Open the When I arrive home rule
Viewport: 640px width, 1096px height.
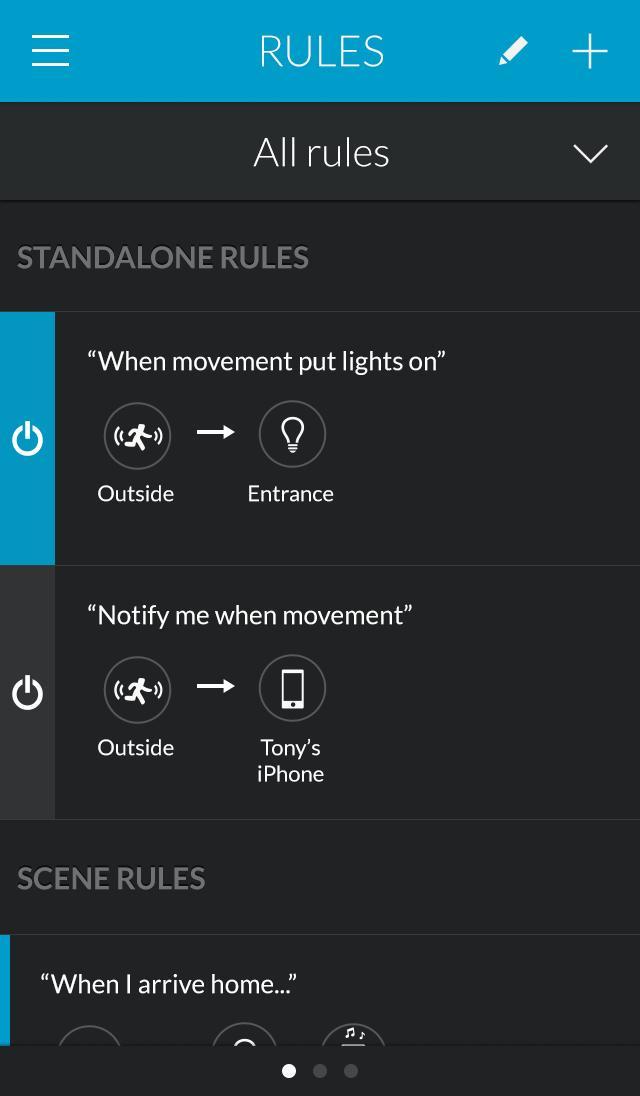pyautogui.click(x=167, y=983)
